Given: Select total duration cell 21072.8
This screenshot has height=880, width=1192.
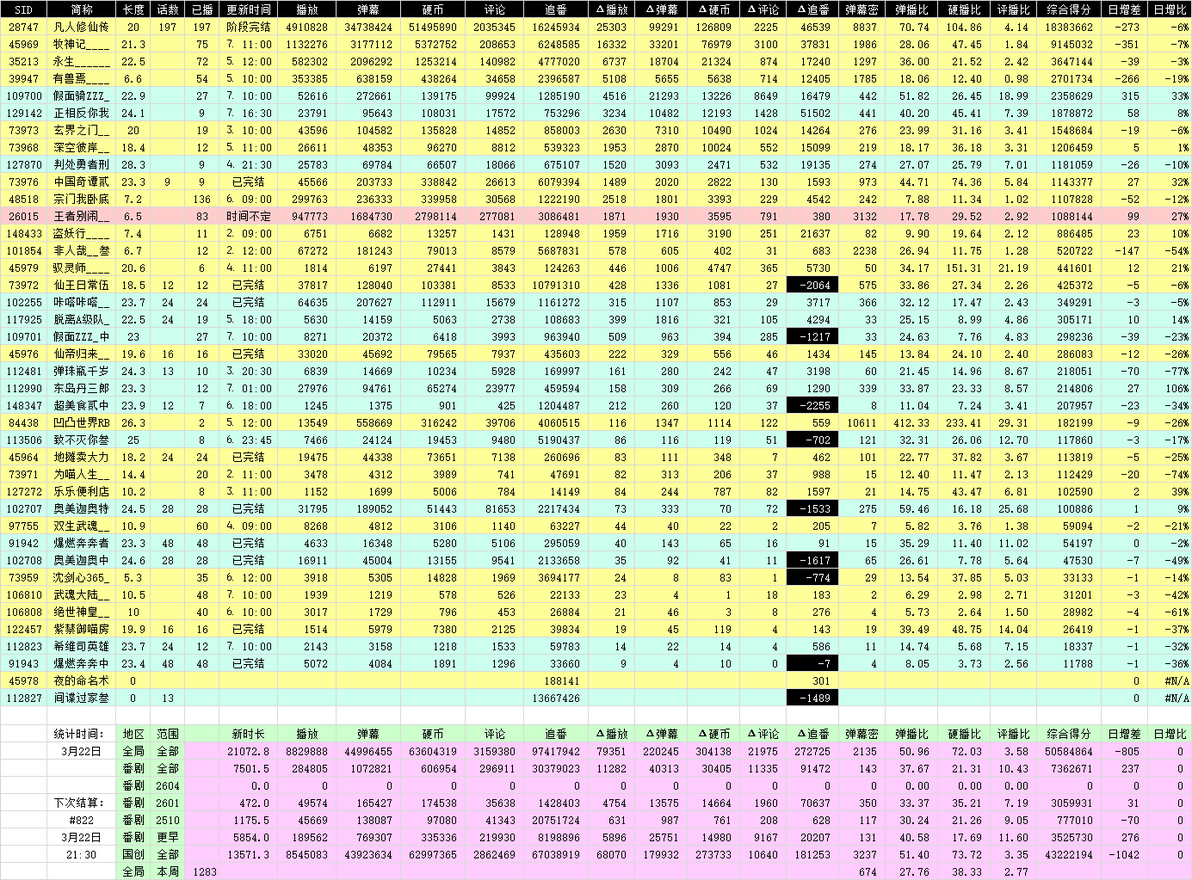Looking at the screenshot, I should [249, 752].
